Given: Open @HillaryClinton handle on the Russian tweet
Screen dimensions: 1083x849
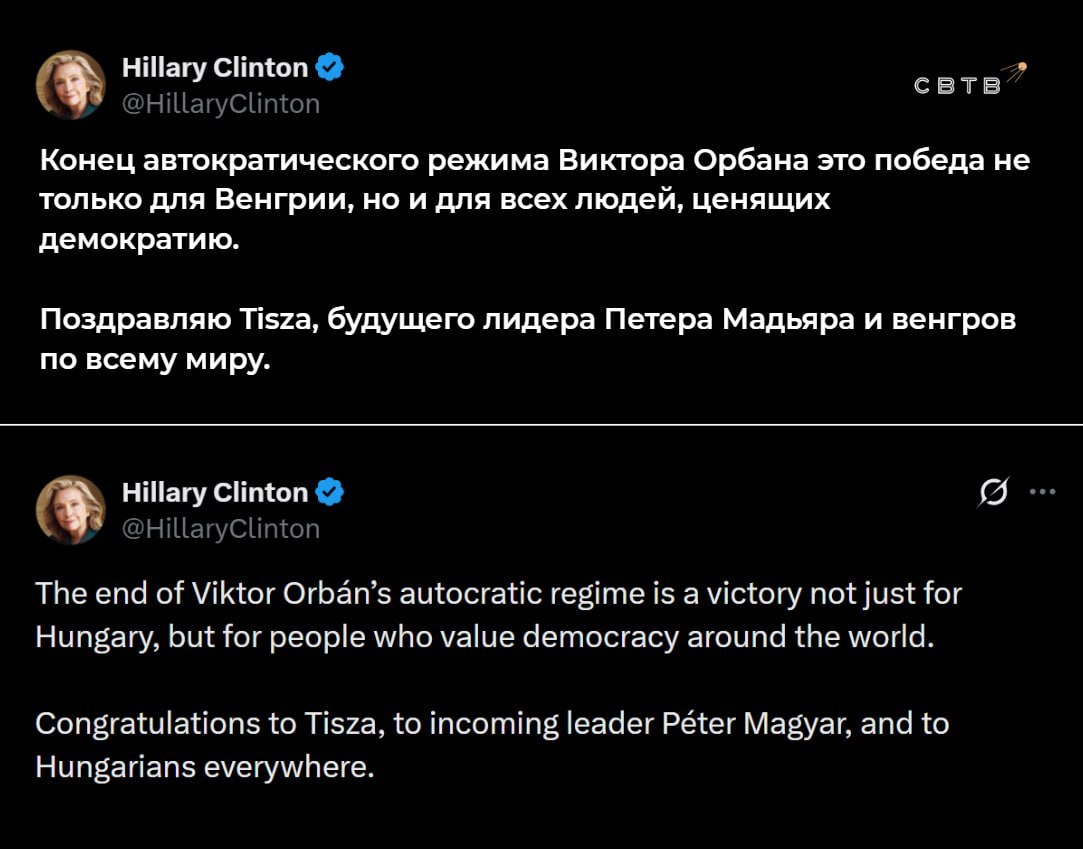Looking at the screenshot, I should pos(220,103).
